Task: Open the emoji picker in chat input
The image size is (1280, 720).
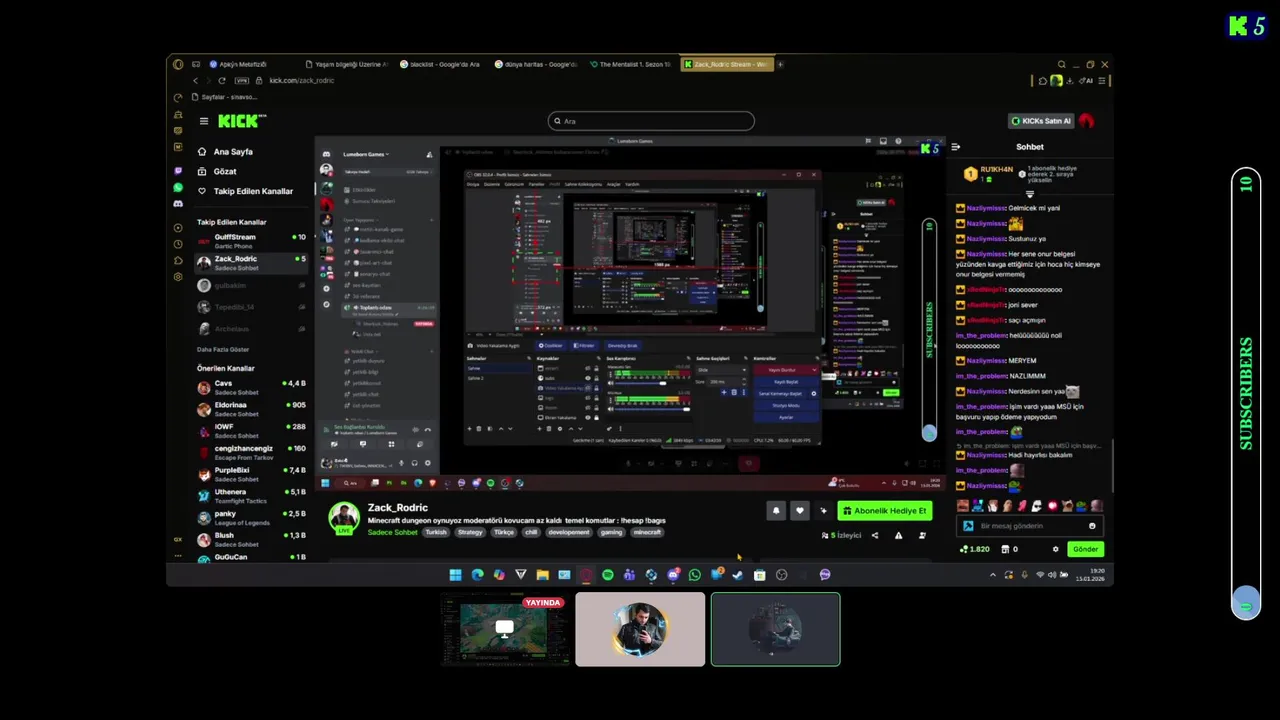Action: pyautogui.click(x=1092, y=526)
